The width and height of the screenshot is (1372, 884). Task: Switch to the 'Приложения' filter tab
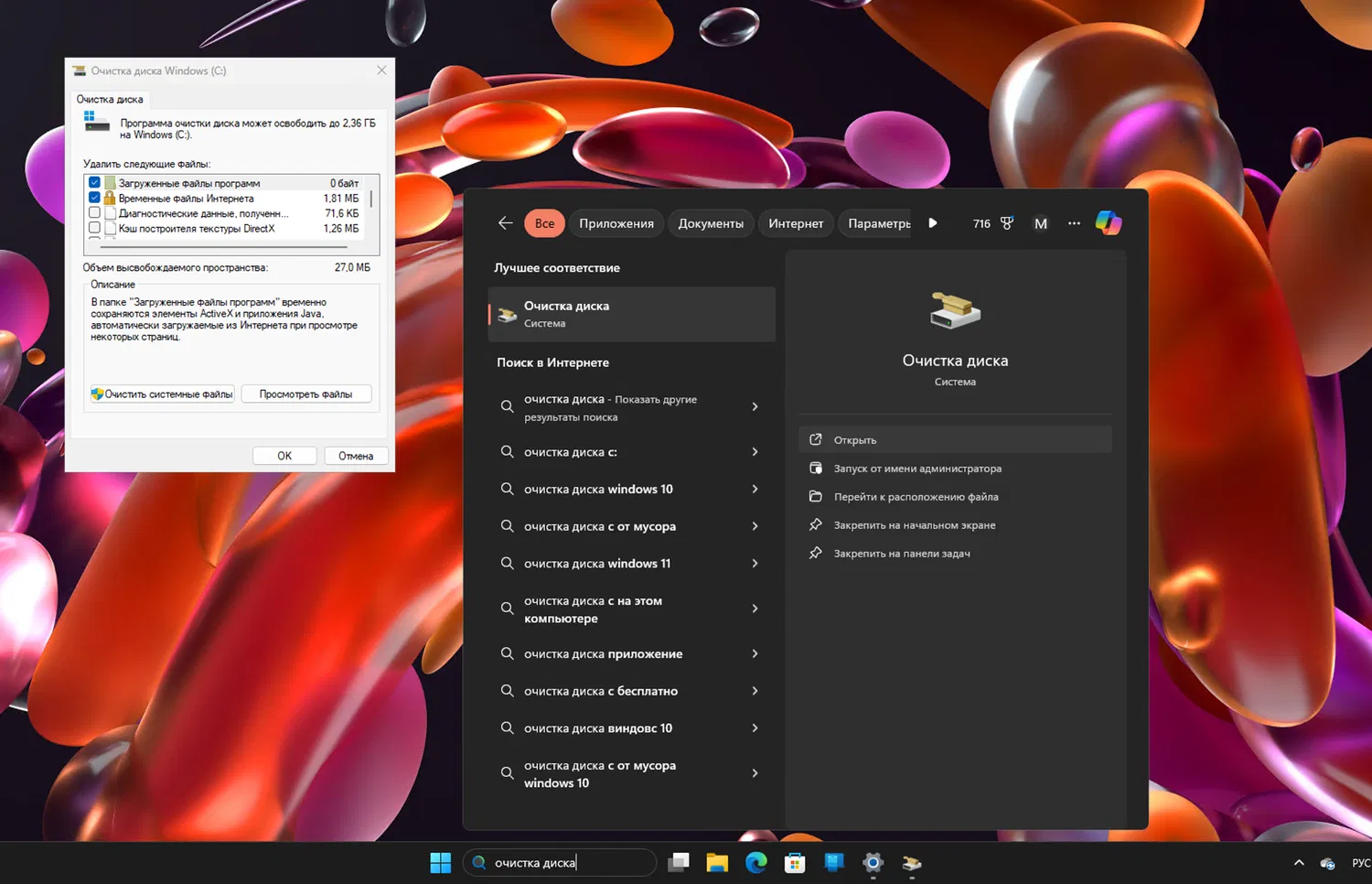click(616, 223)
